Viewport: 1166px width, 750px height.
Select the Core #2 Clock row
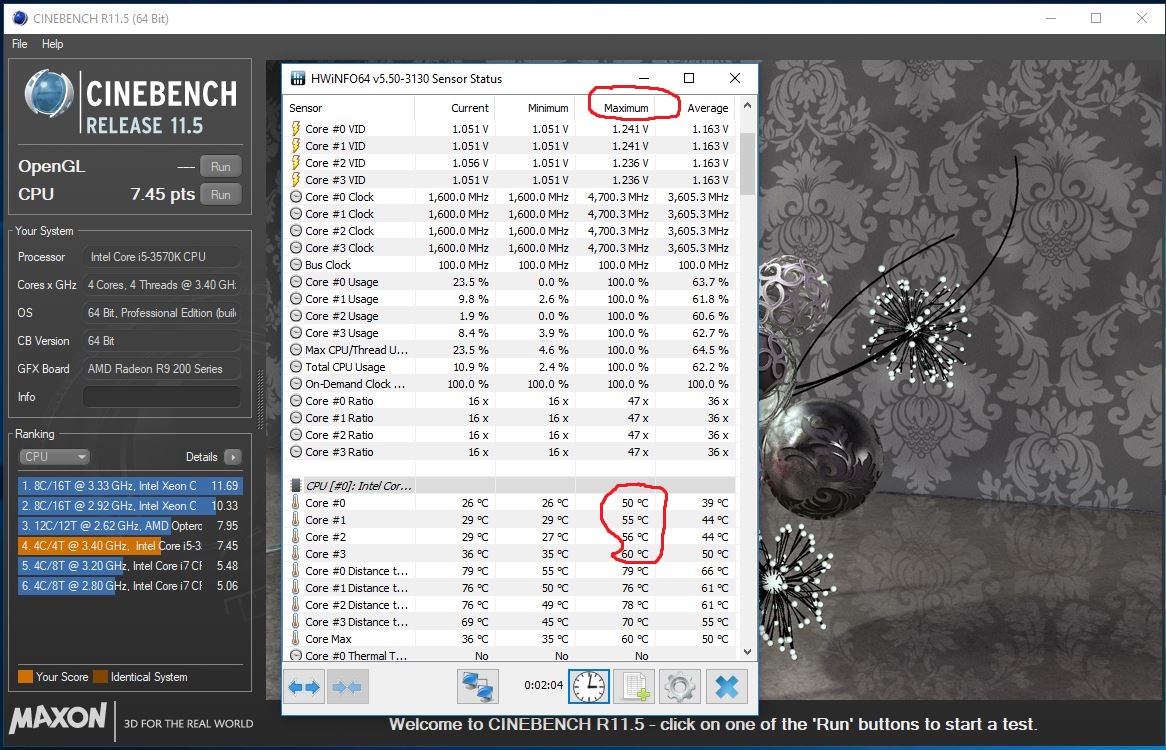tap(509, 231)
